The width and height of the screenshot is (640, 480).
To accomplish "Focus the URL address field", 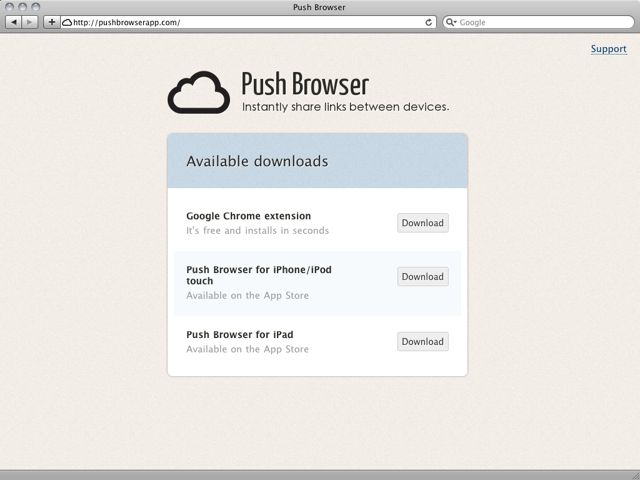I will click(248, 22).
